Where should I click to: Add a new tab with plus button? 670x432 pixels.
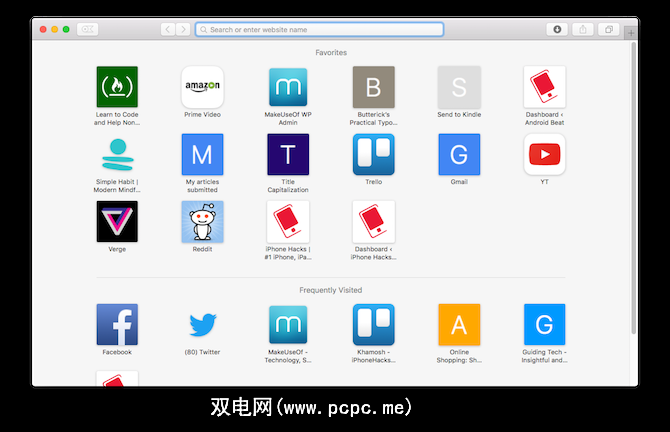pyautogui.click(x=631, y=33)
